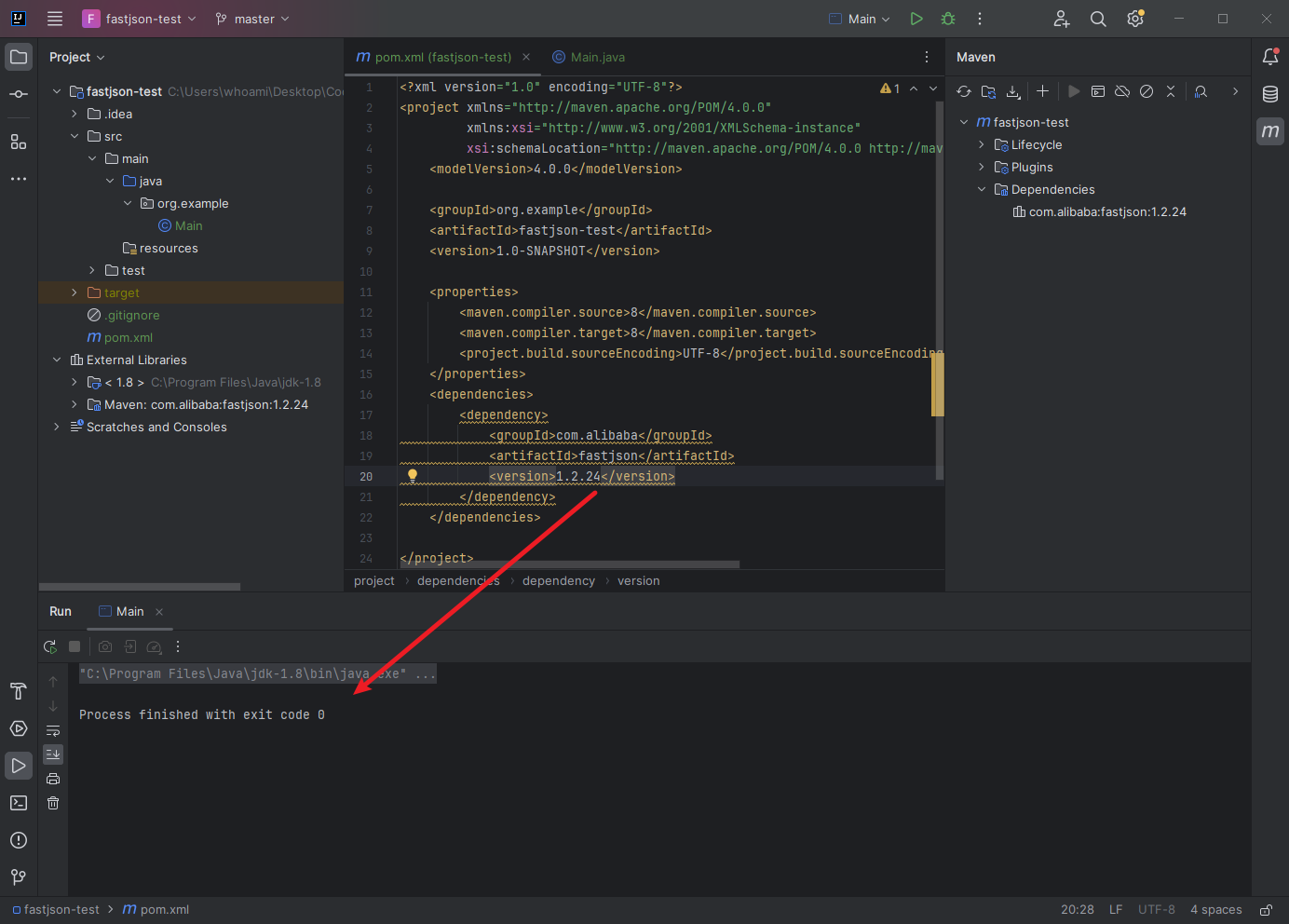Open the Notifications bell

tap(1270, 57)
